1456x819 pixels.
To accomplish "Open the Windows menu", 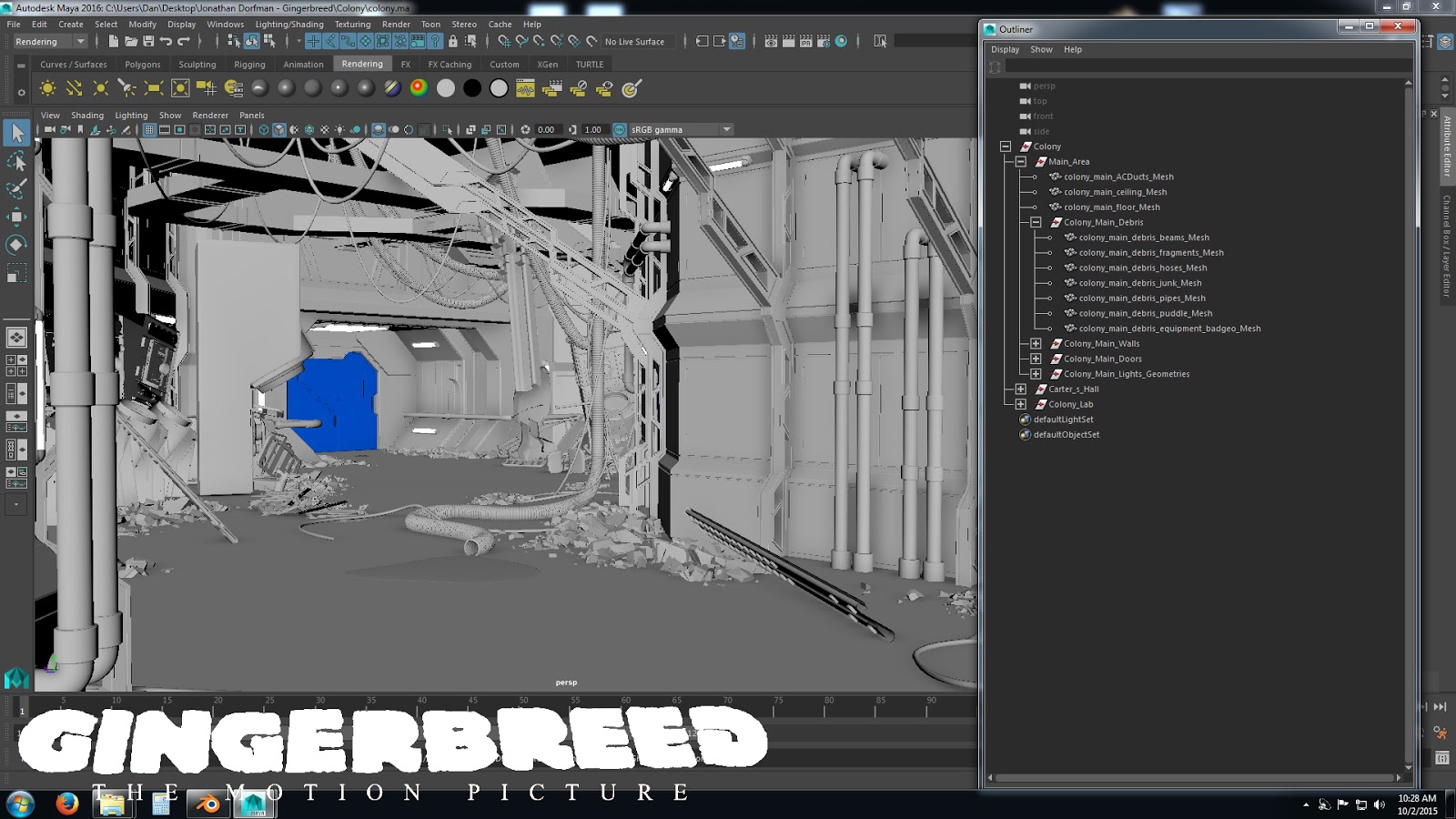I will (225, 25).
